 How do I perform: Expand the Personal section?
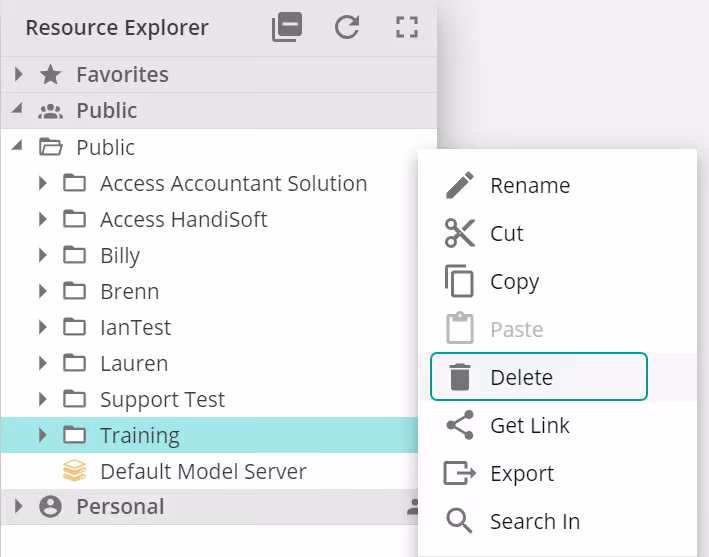tap(19, 507)
